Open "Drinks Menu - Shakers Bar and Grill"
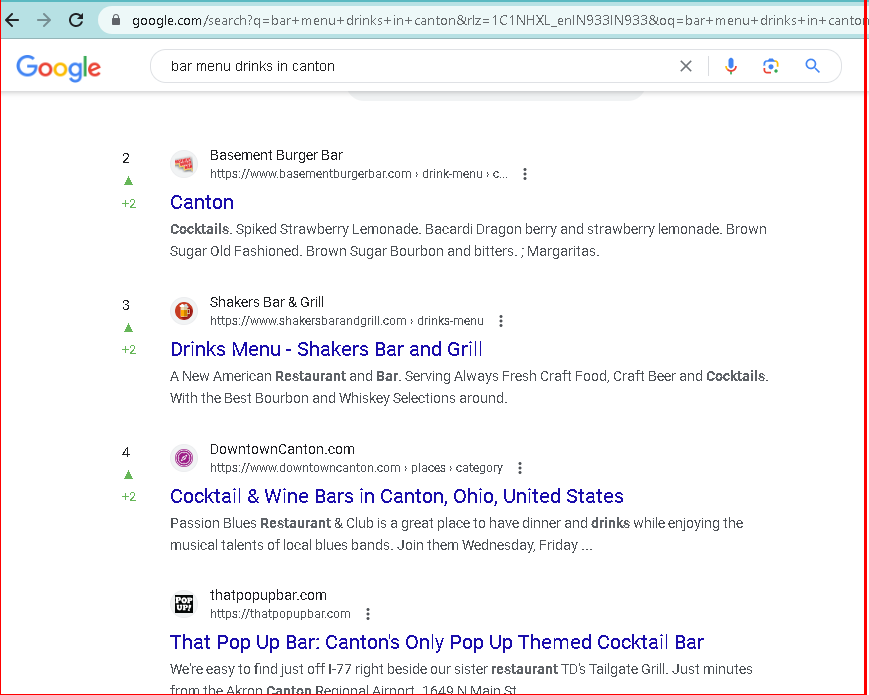Viewport: 869px width, 695px height. point(326,349)
